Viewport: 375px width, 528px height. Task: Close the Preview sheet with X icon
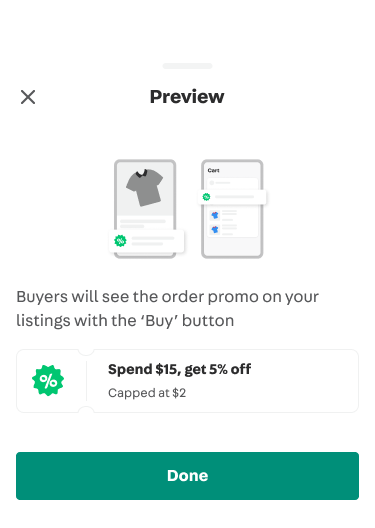28,97
